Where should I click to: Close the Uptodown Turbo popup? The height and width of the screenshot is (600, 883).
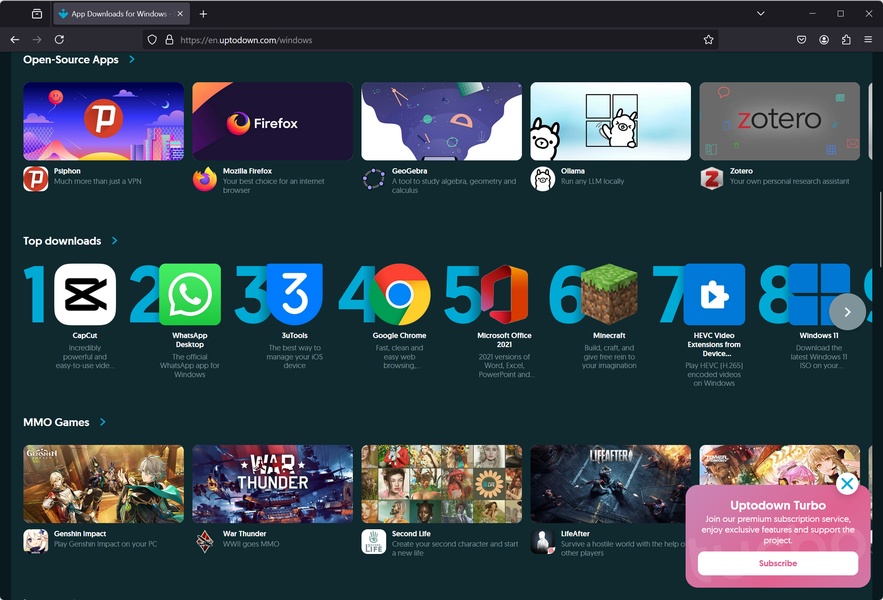847,485
